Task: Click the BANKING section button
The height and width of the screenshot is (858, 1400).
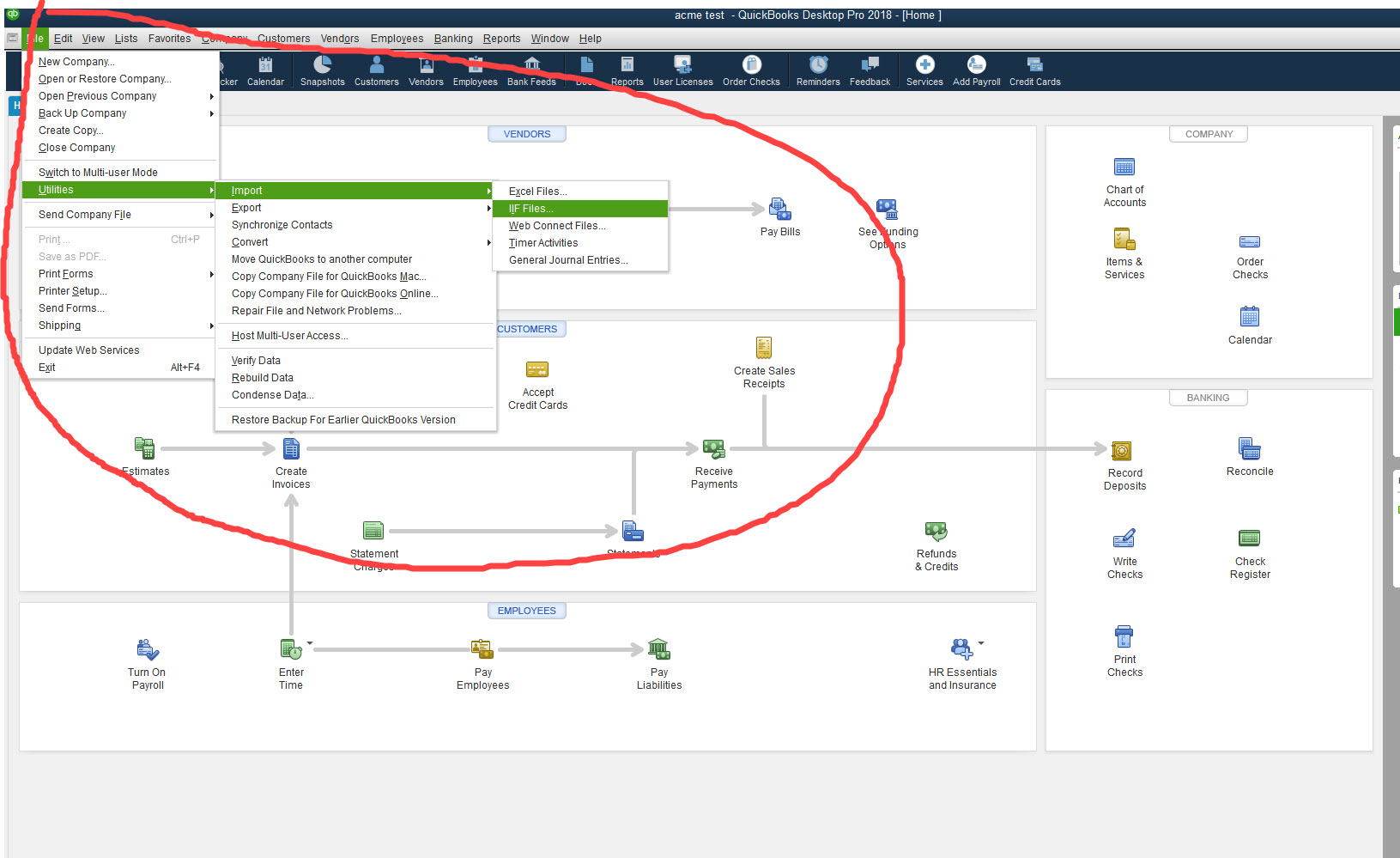Action: pyautogui.click(x=1208, y=398)
